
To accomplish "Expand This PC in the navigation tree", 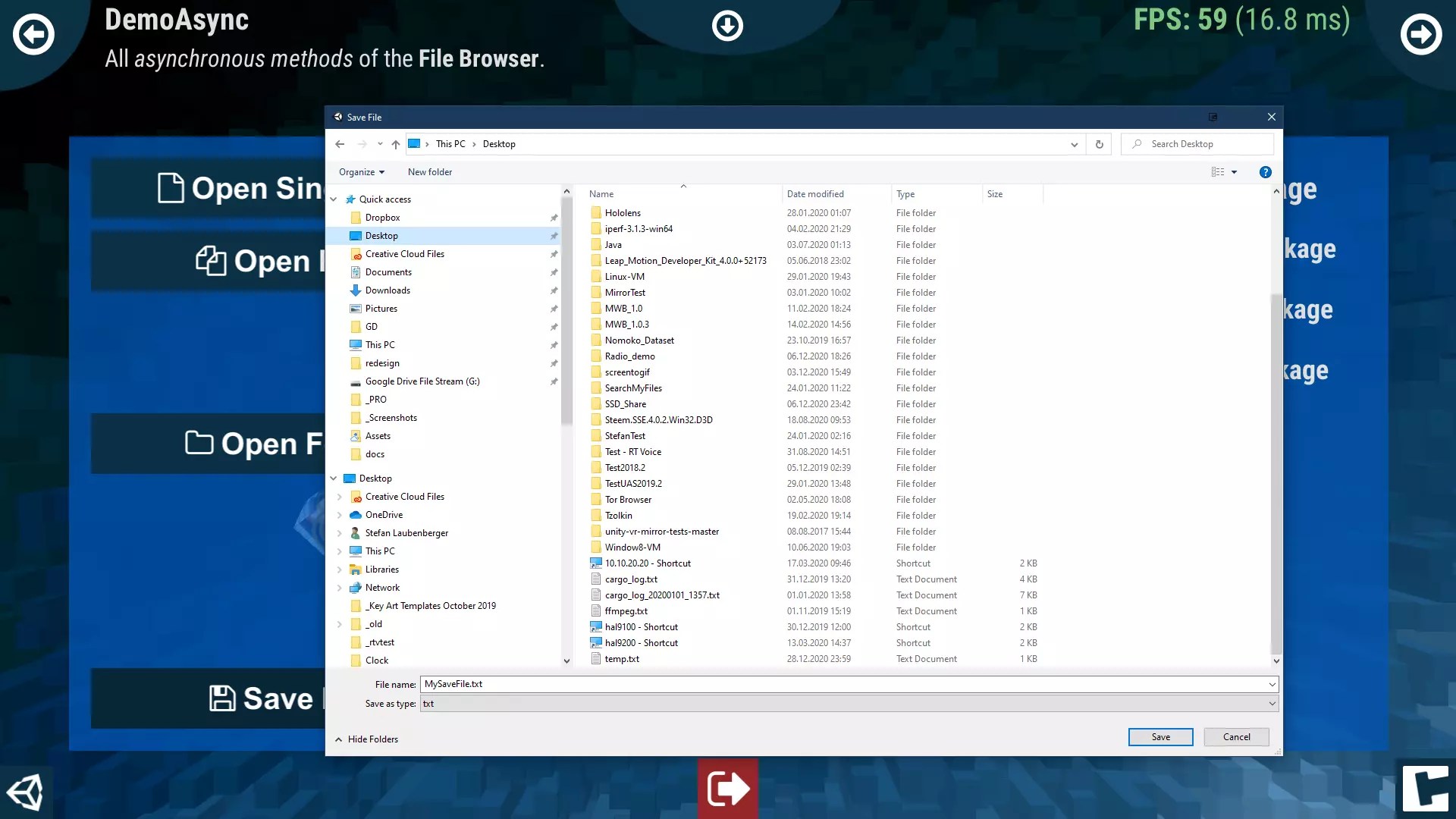I will pos(340,551).
